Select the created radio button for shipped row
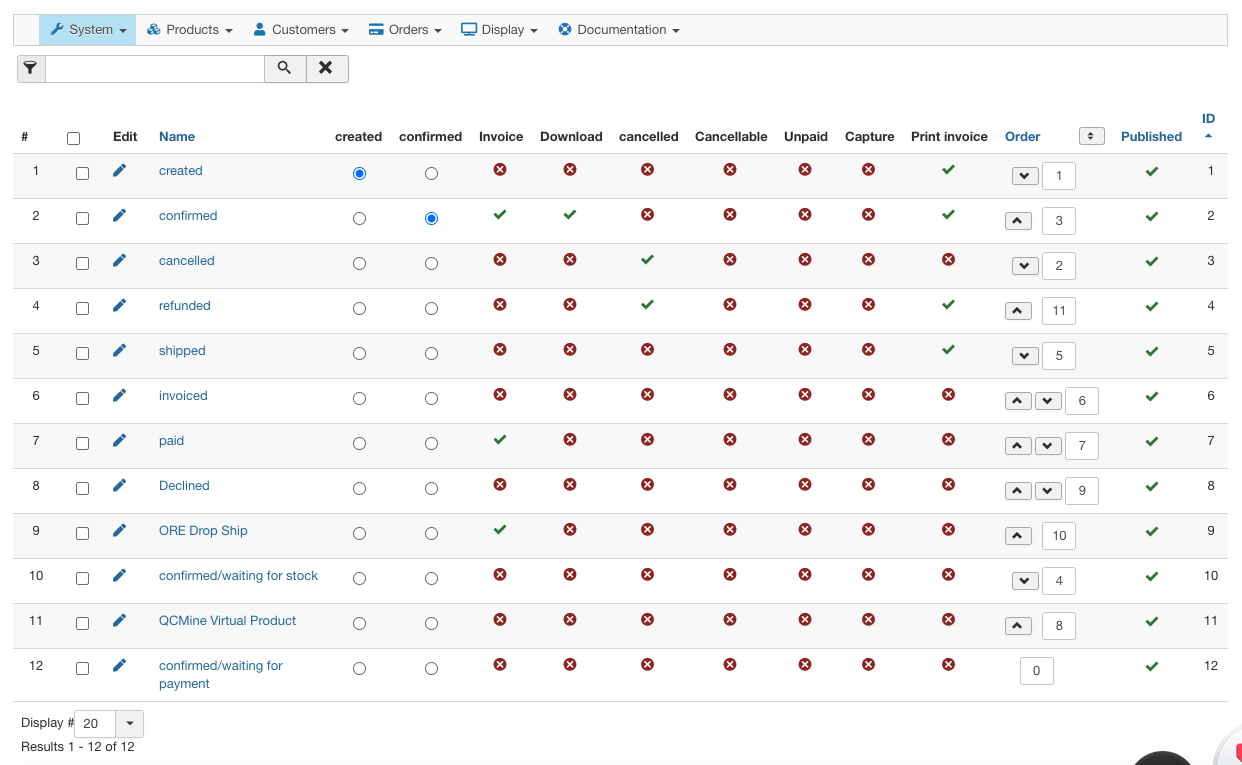This screenshot has height=765, width=1242. [x=359, y=353]
